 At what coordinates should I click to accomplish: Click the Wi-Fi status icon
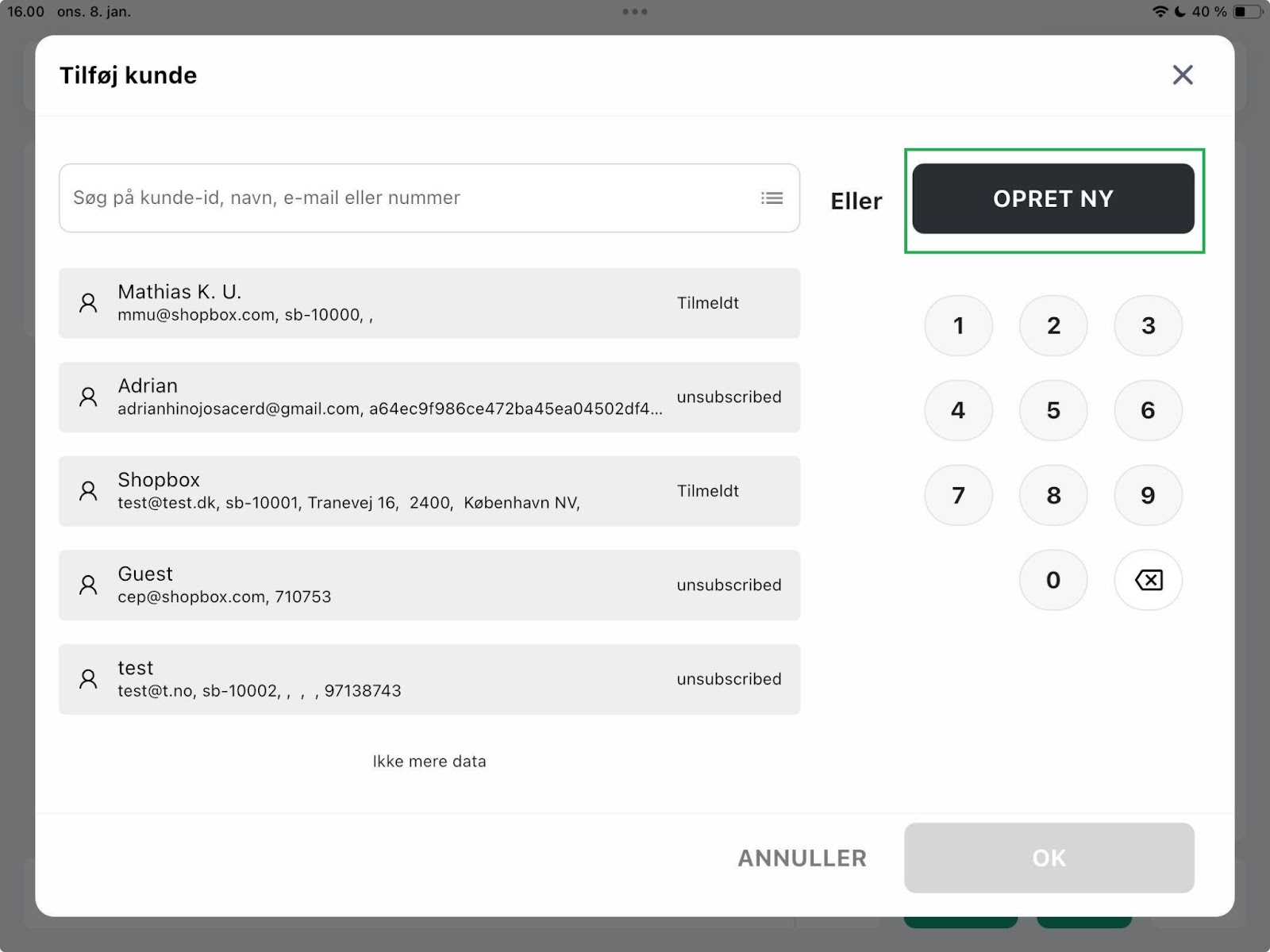pos(1160,12)
